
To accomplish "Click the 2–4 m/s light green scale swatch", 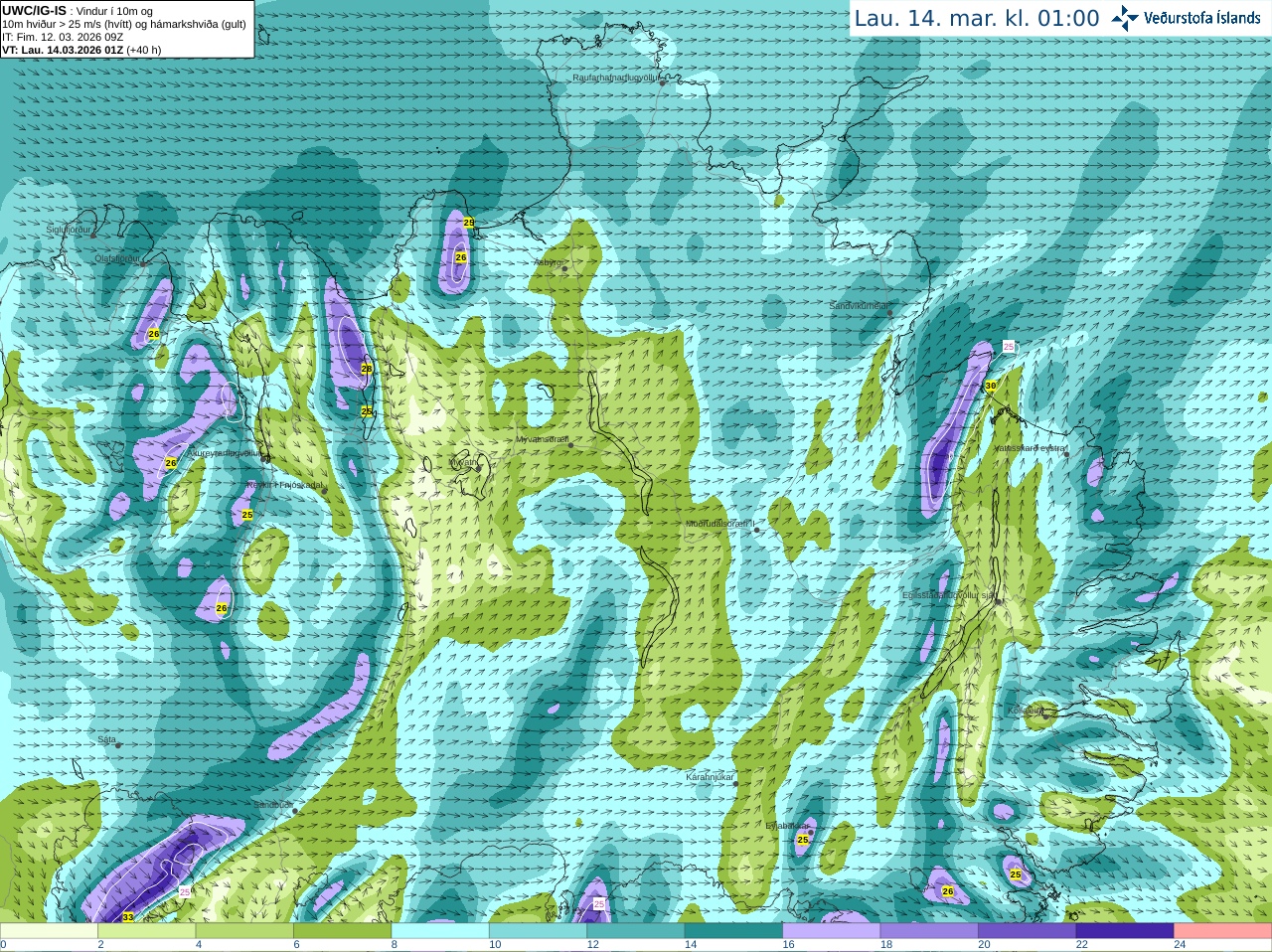I will [x=146, y=931].
